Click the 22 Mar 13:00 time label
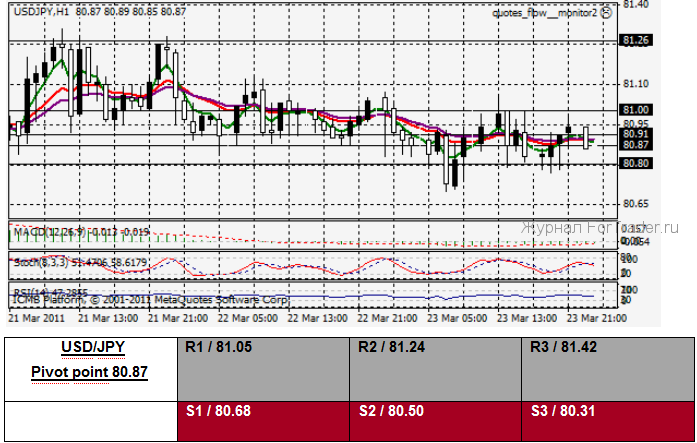The height and width of the screenshot is (443, 697). coord(317,318)
